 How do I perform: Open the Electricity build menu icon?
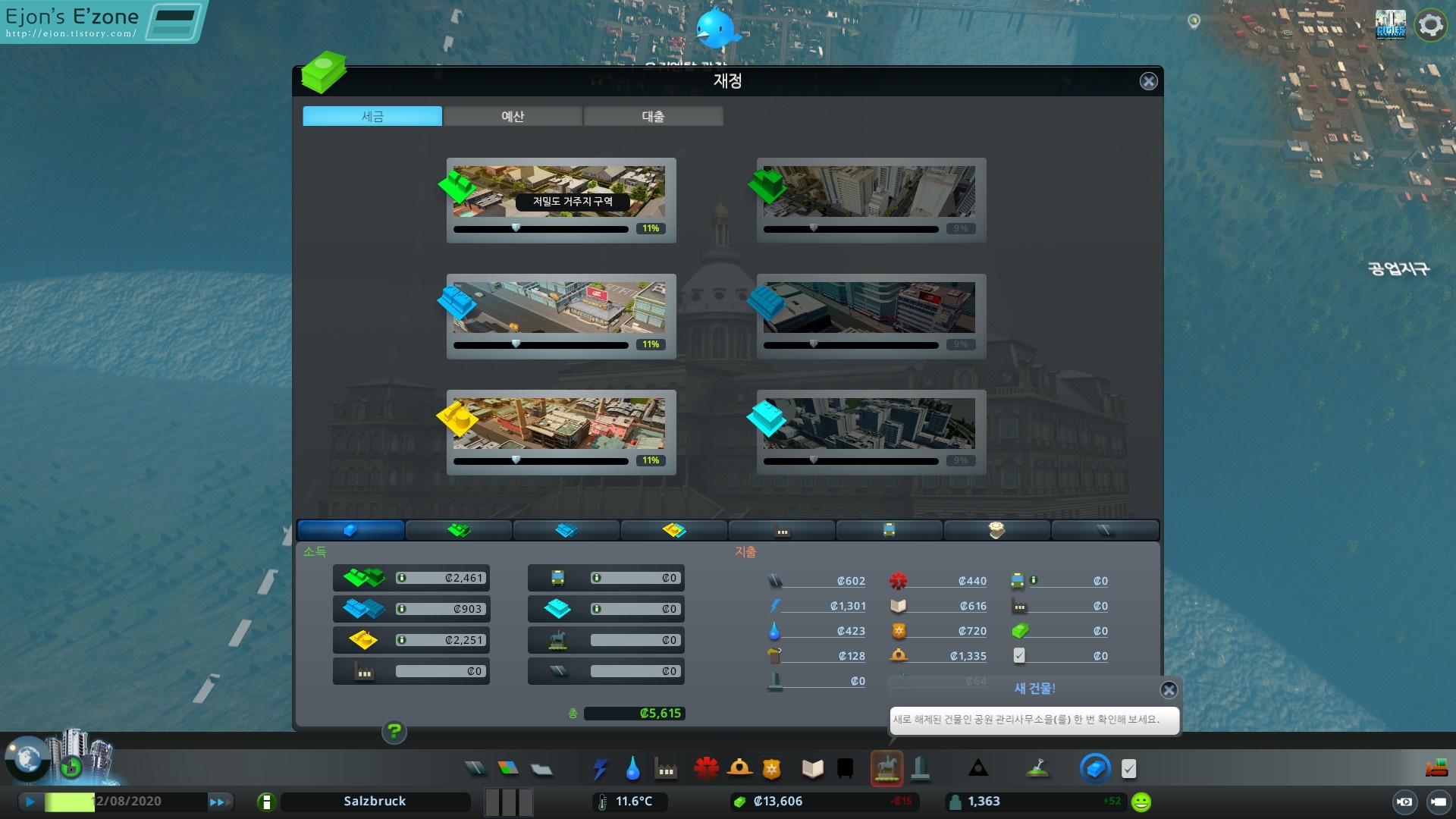pos(601,769)
